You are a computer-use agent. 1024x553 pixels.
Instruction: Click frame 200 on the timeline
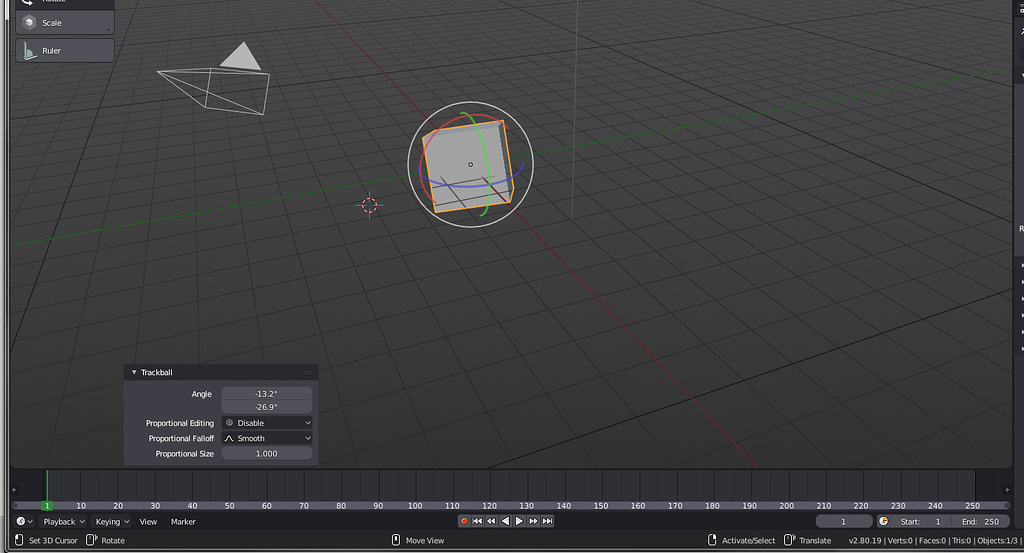coord(786,505)
